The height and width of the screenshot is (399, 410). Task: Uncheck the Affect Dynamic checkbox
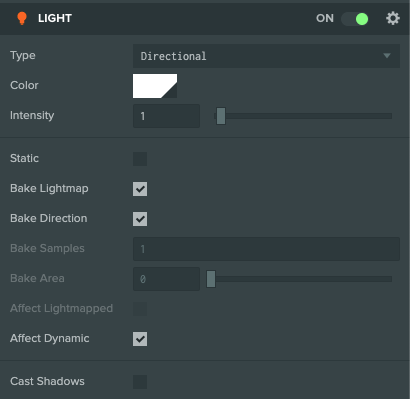(140, 339)
